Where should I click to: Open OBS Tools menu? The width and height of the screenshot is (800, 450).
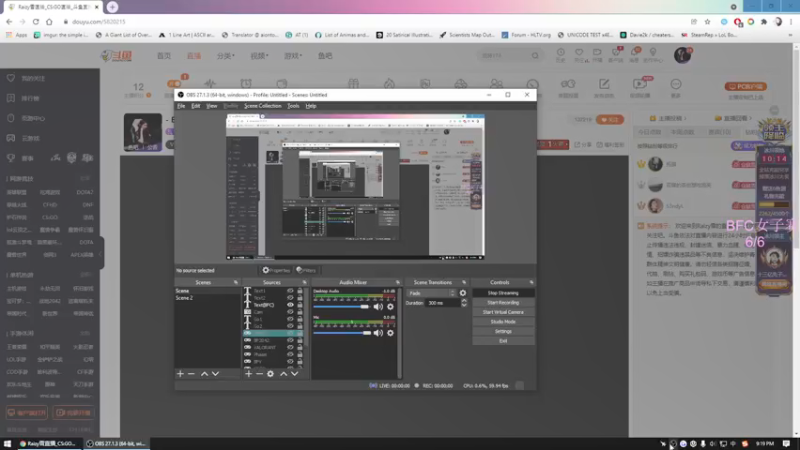tap(293, 106)
